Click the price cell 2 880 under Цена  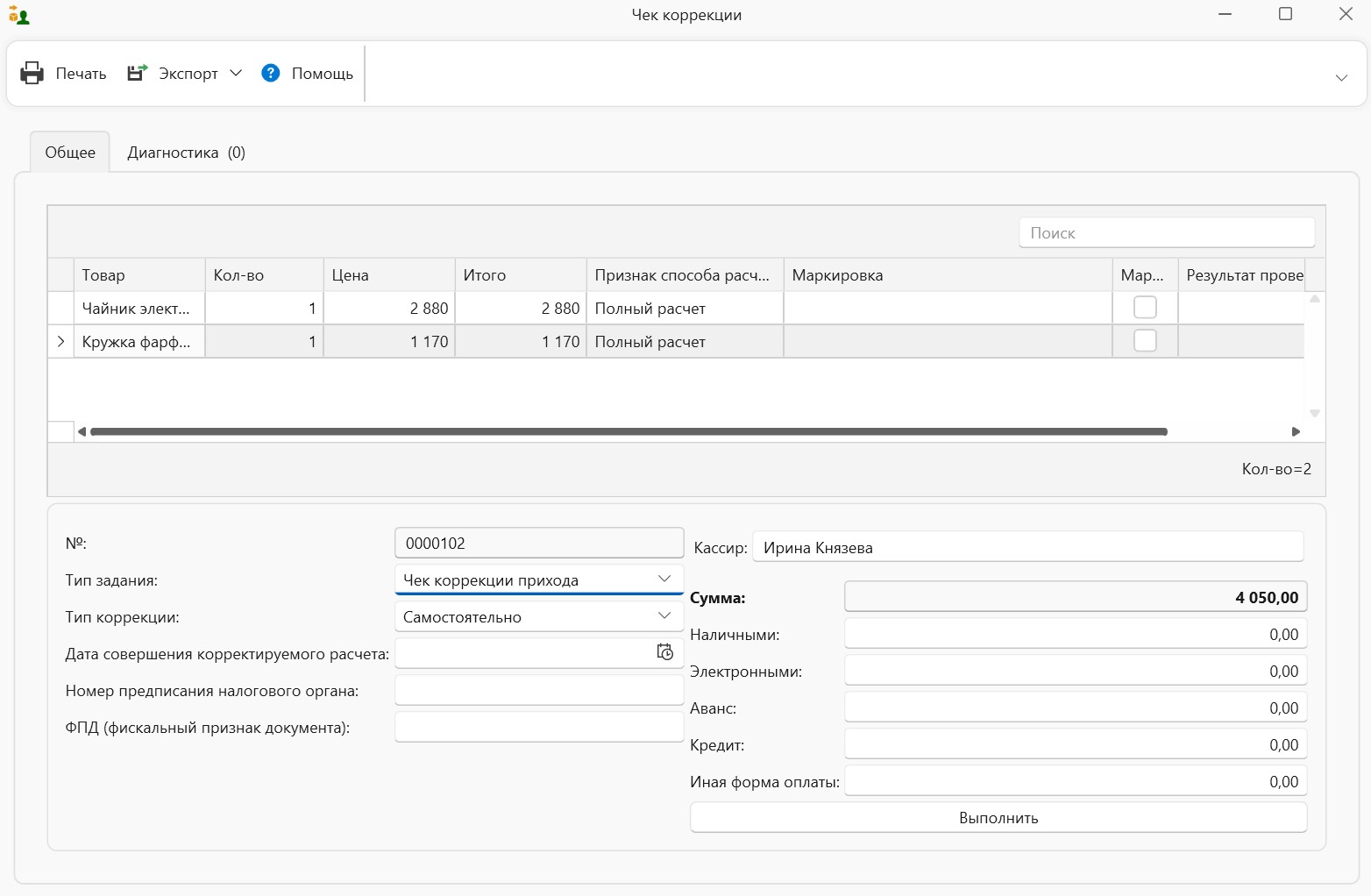pos(389,308)
